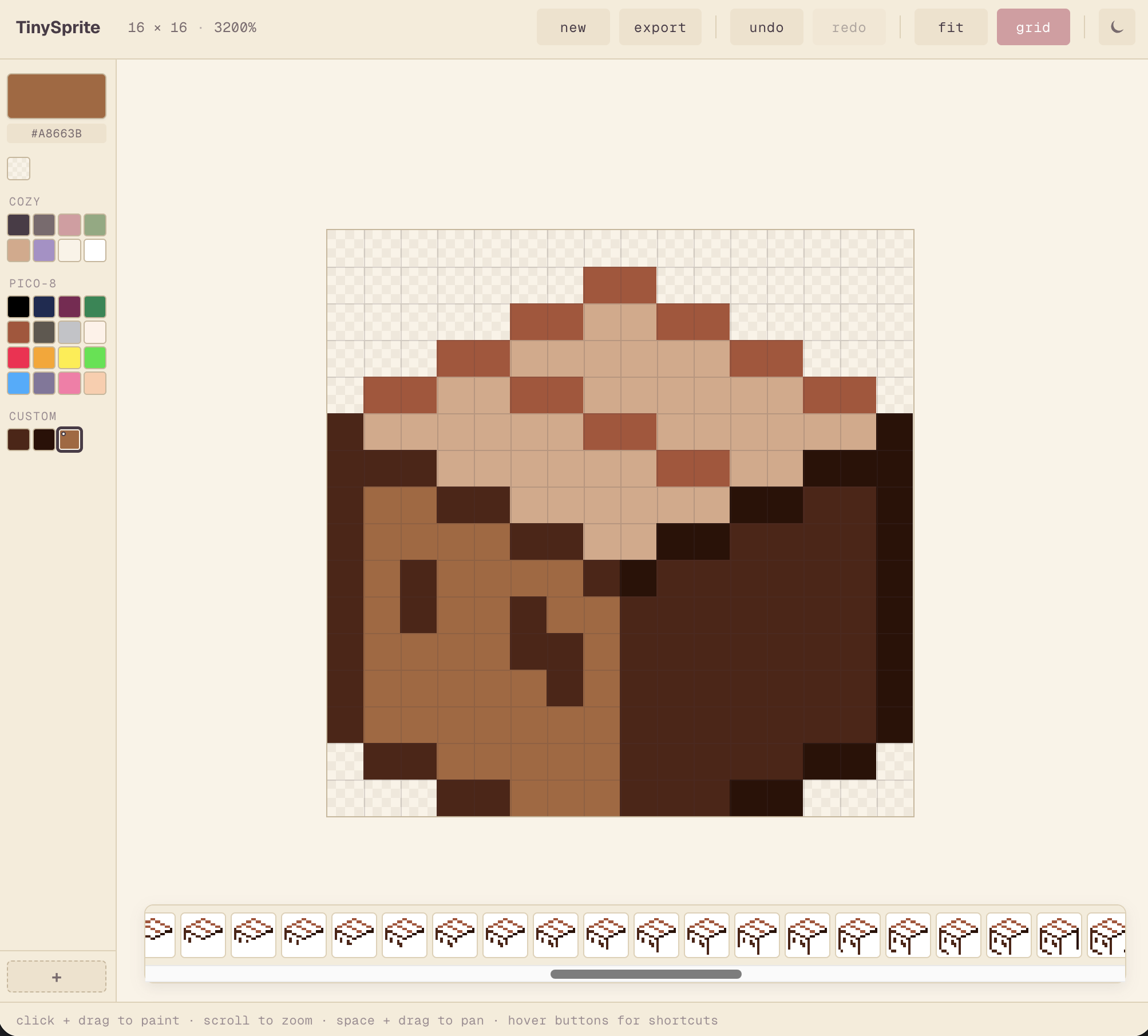
Task: Click the export button
Action: [660, 27]
